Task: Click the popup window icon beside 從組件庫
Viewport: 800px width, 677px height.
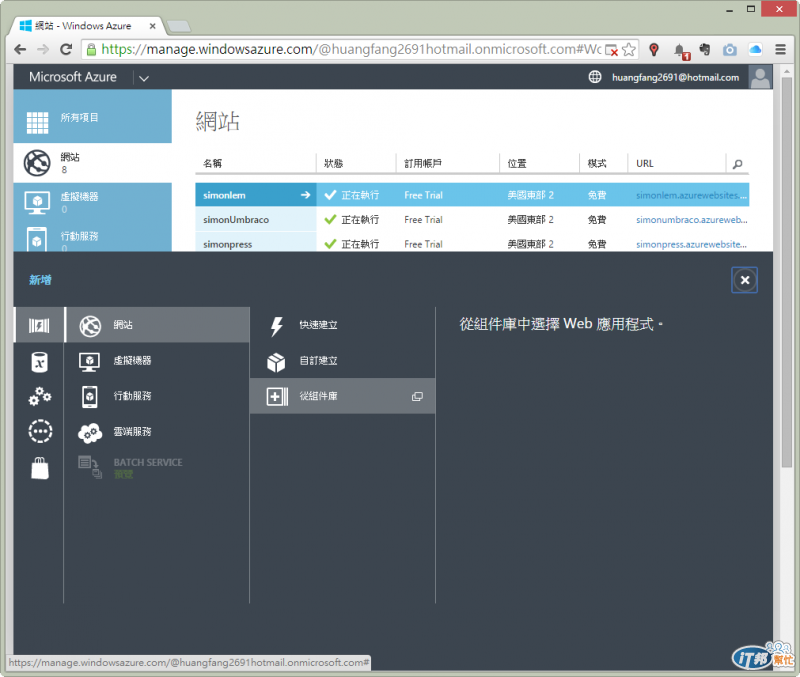Action: tap(417, 396)
